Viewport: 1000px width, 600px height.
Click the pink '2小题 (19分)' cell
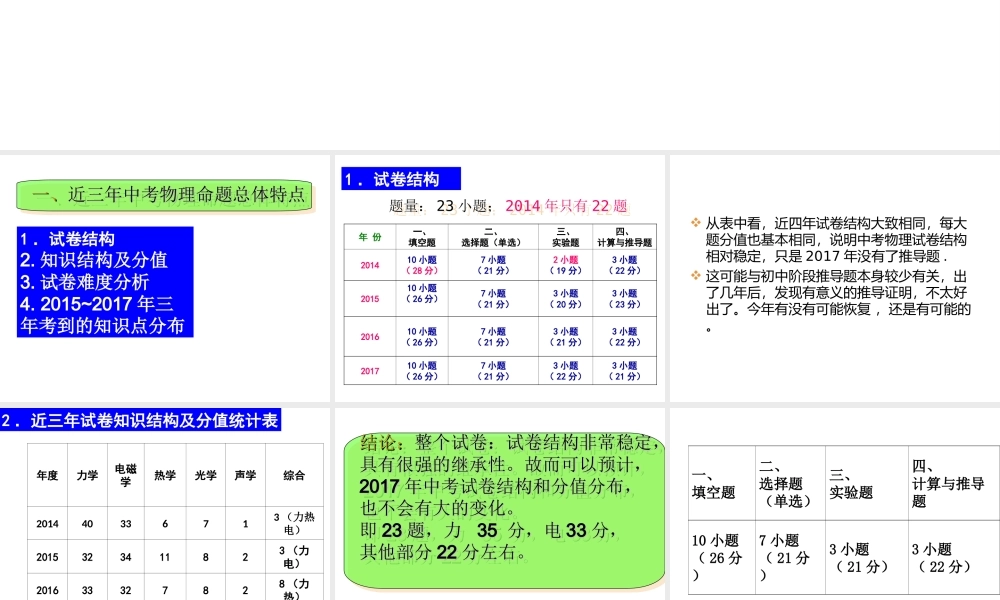pyautogui.click(x=565, y=265)
